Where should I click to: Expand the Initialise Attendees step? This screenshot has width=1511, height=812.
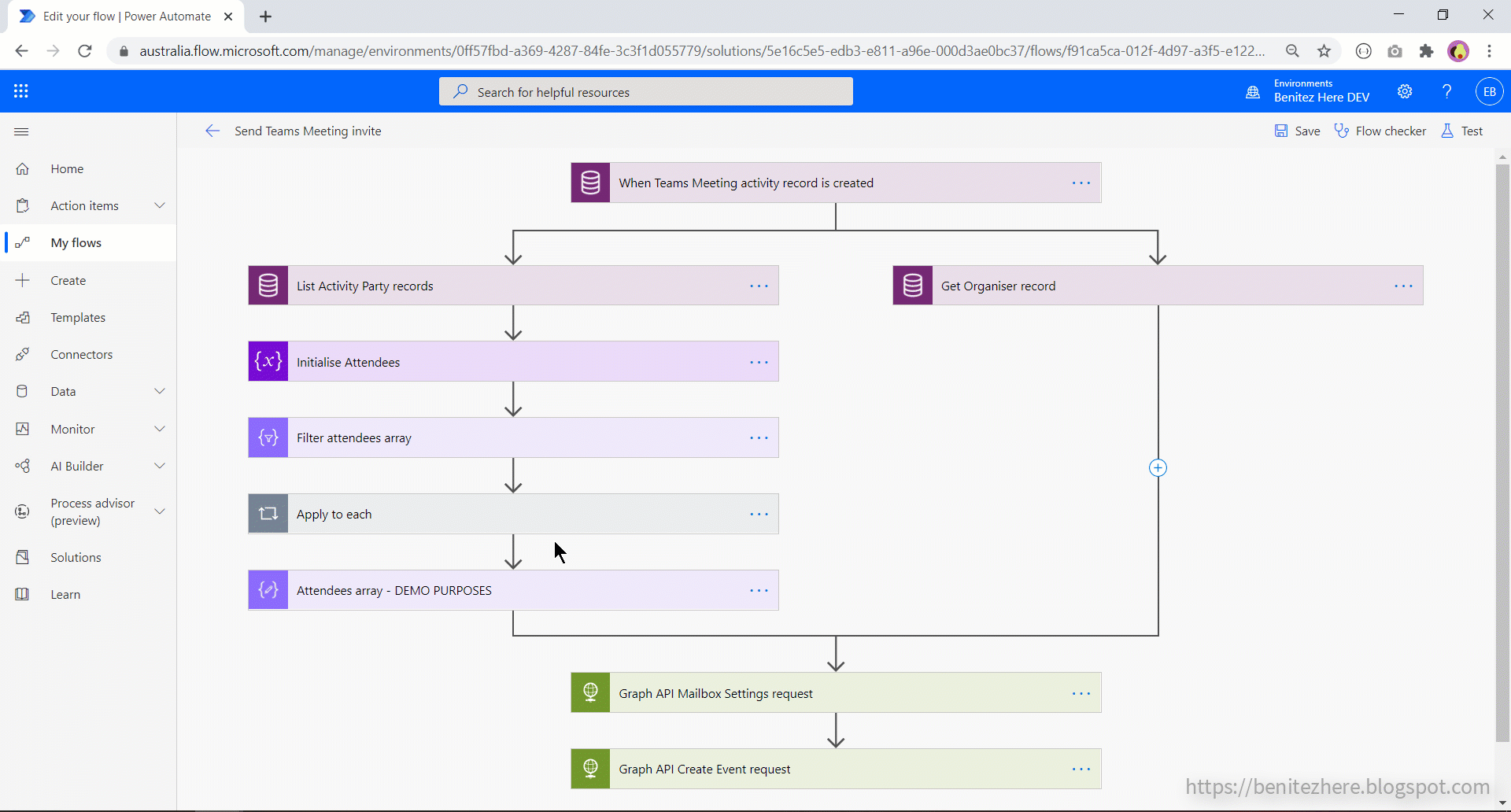coord(513,361)
